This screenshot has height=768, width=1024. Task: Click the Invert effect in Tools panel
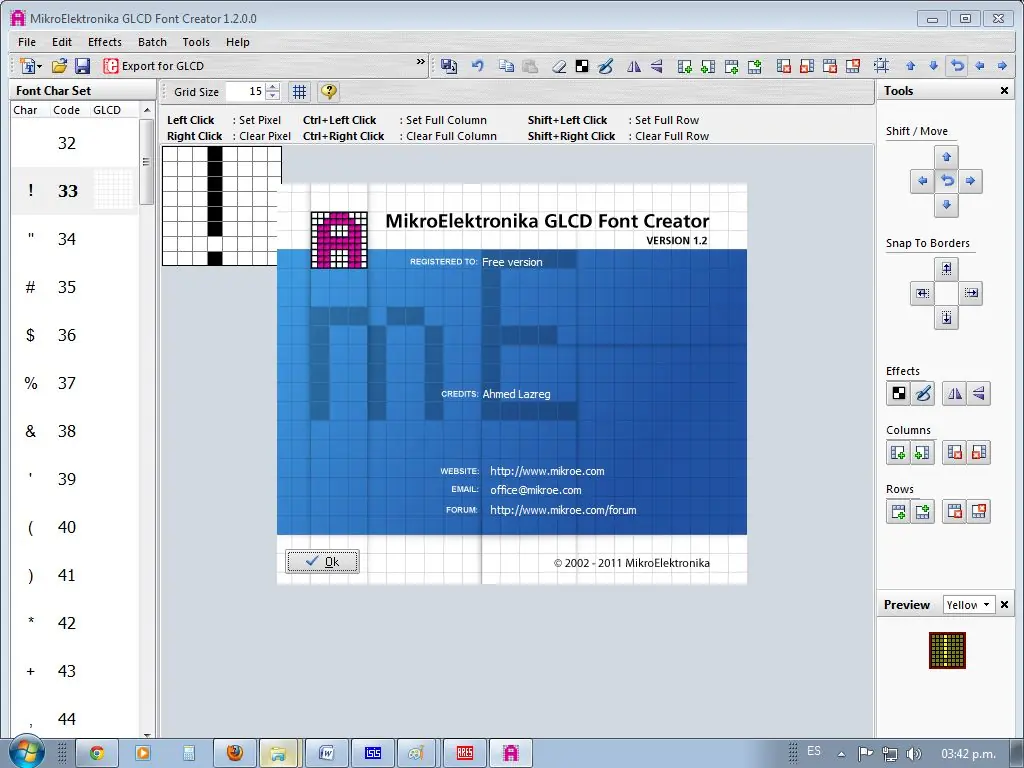tap(899, 393)
